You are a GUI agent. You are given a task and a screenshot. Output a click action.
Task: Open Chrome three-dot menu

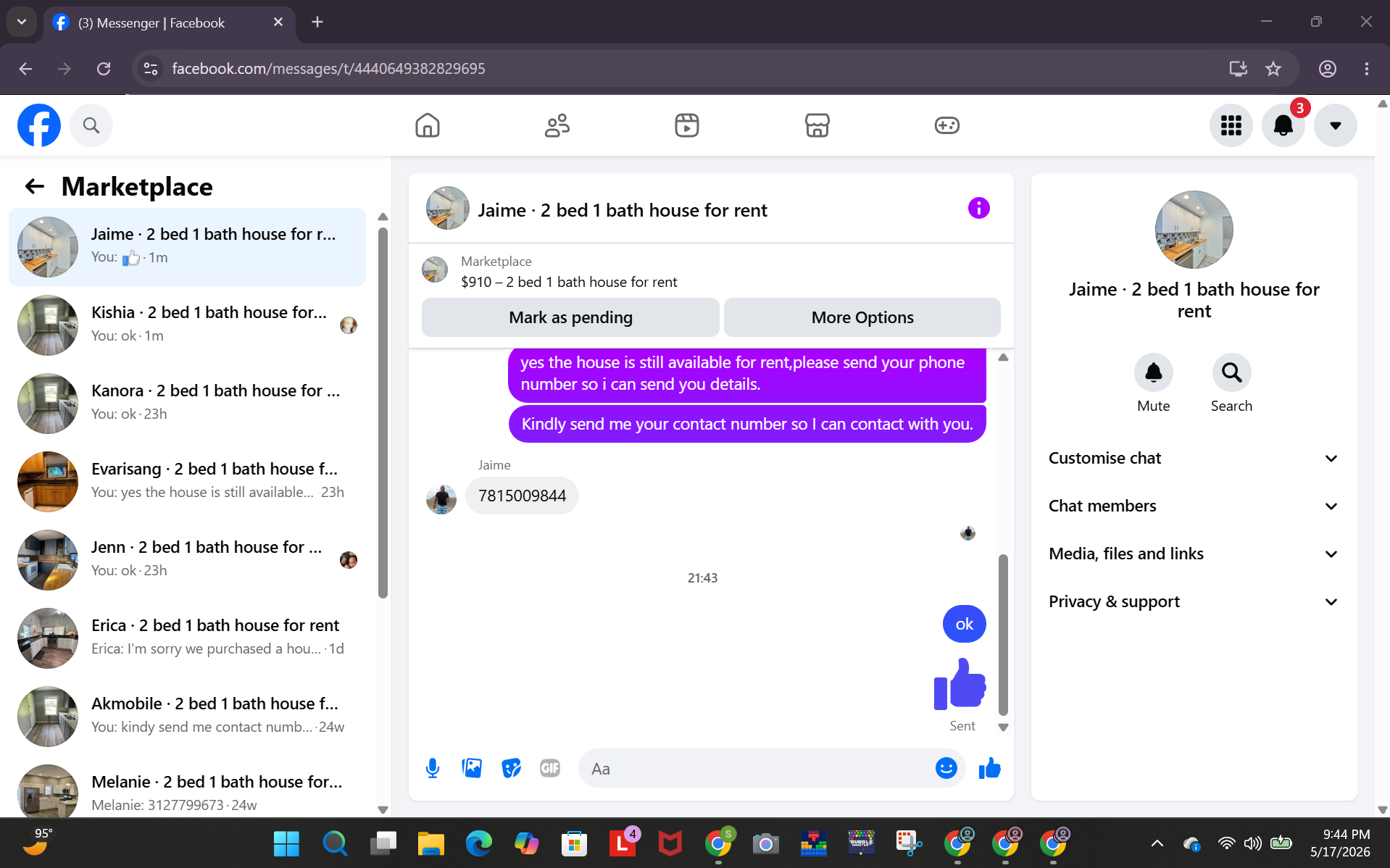click(1367, 69)
